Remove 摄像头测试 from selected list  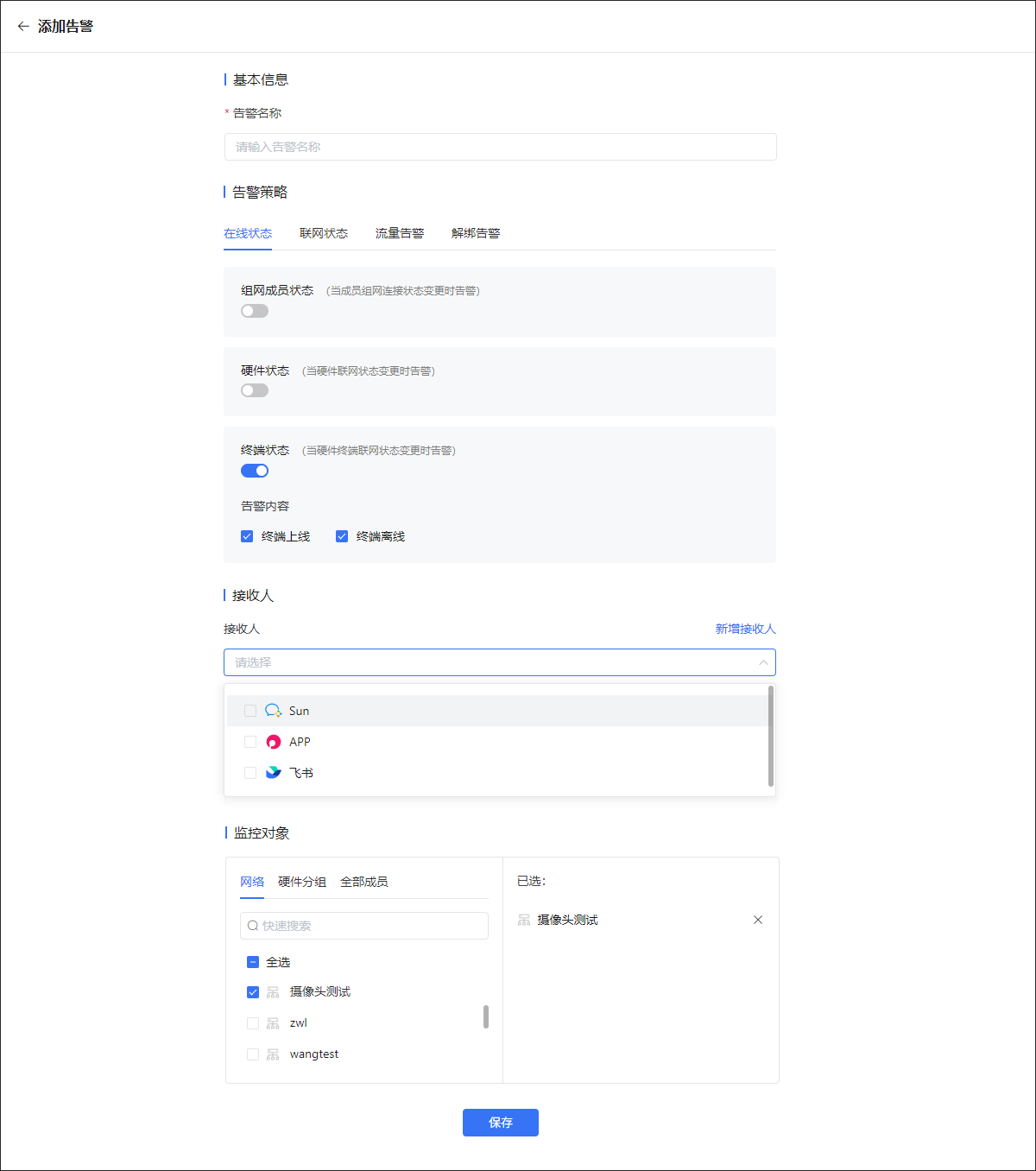758,920
